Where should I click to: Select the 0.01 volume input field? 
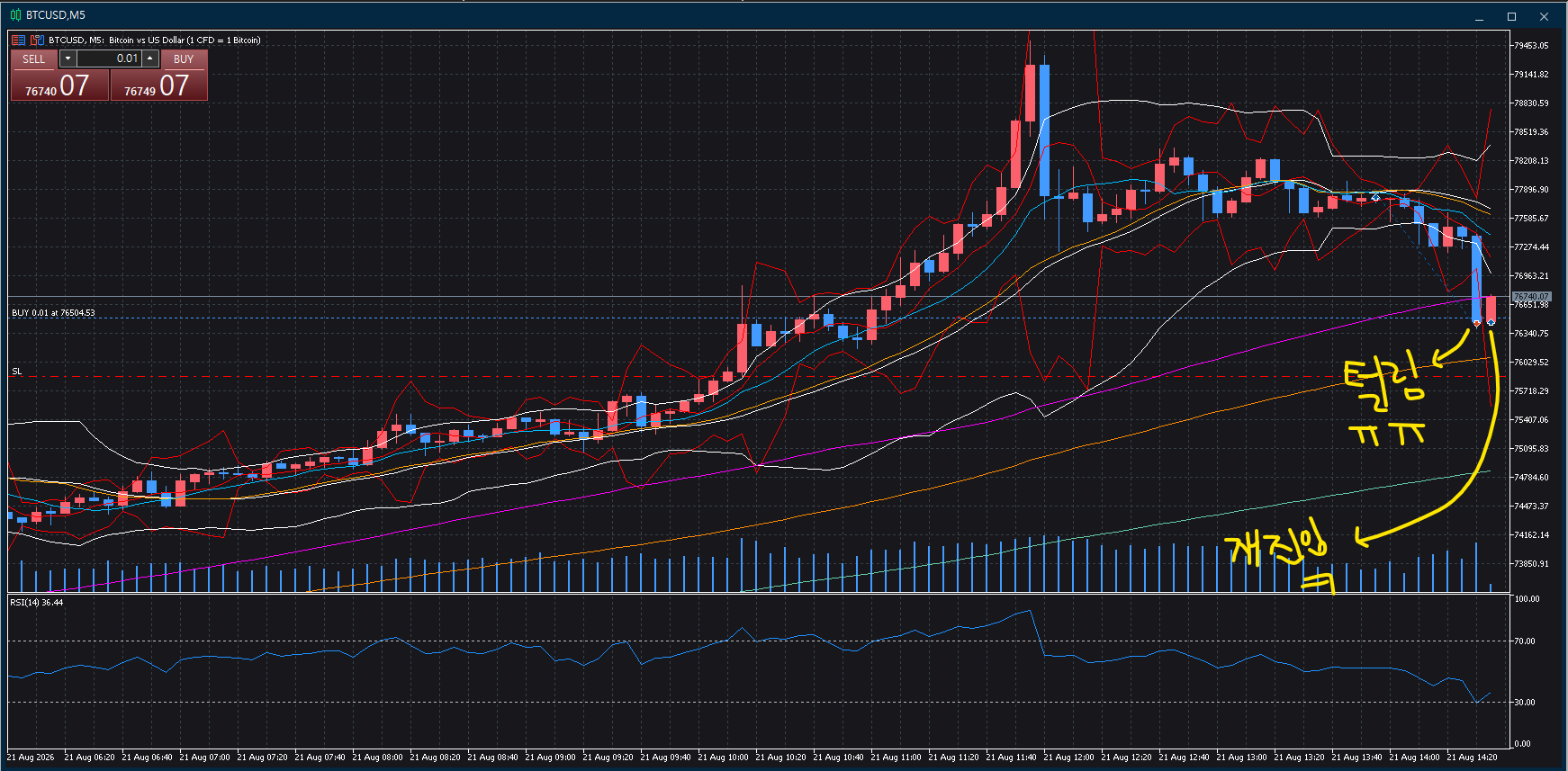[x=109, y=58]
